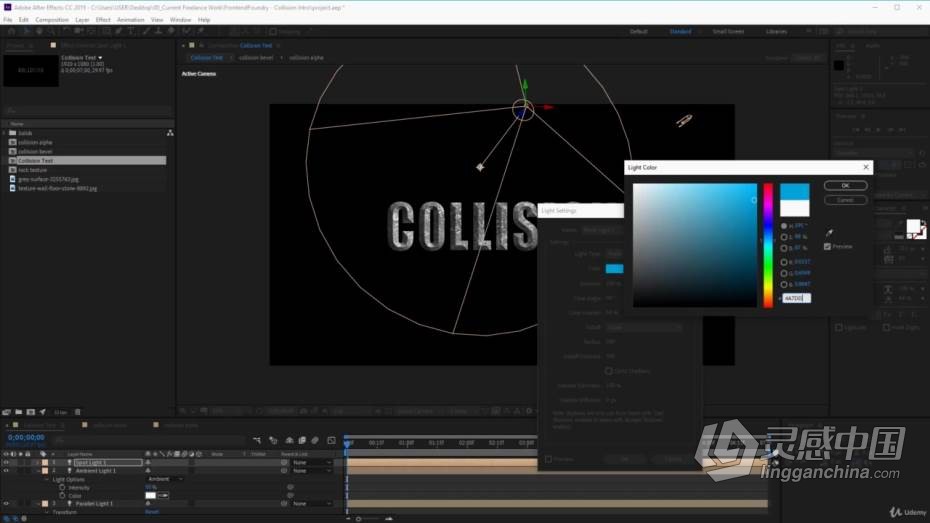Viewport: 930px width, 523px height.
Task: Click the hex color input field
Action: [x=796, y=298]
